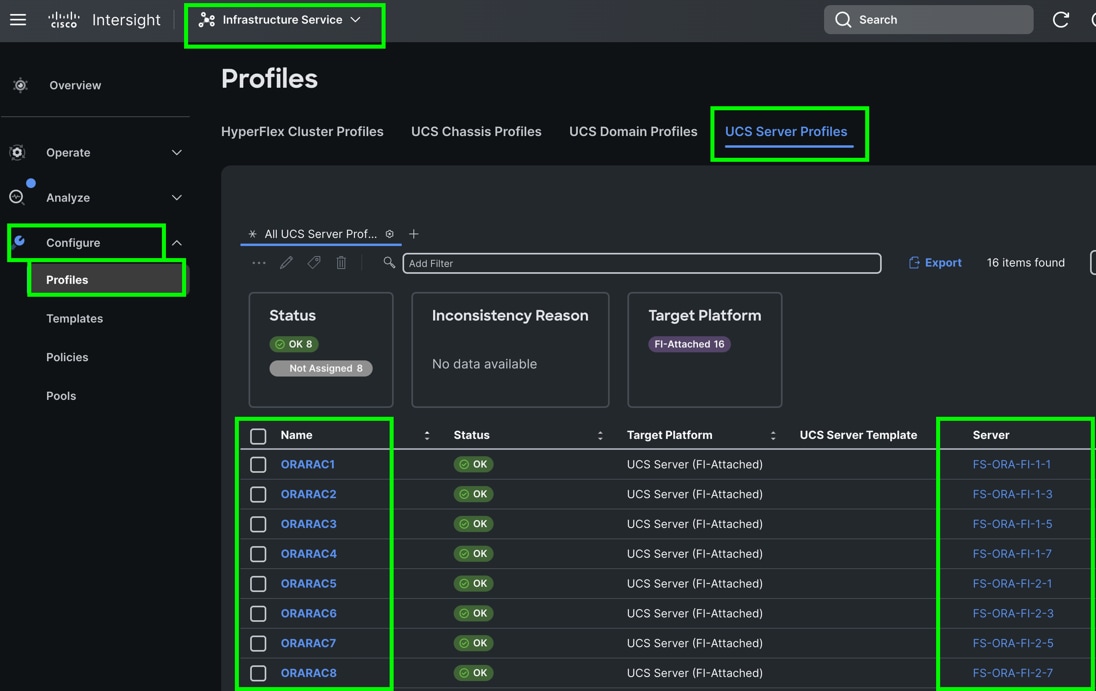Add a new view tab with plus icon

tap(414, 234)
